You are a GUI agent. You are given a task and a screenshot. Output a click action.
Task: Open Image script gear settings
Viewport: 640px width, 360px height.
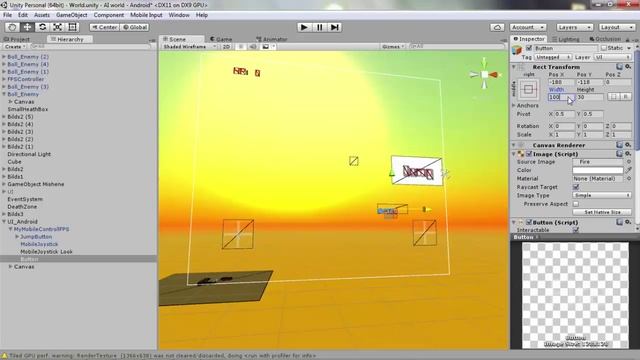[628, 154]
